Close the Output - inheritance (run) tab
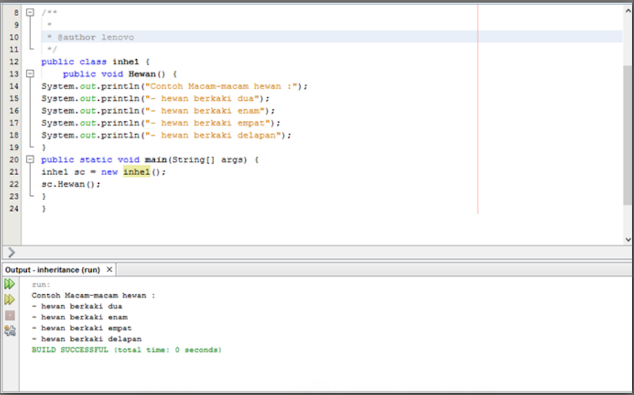 pos(109,270)
